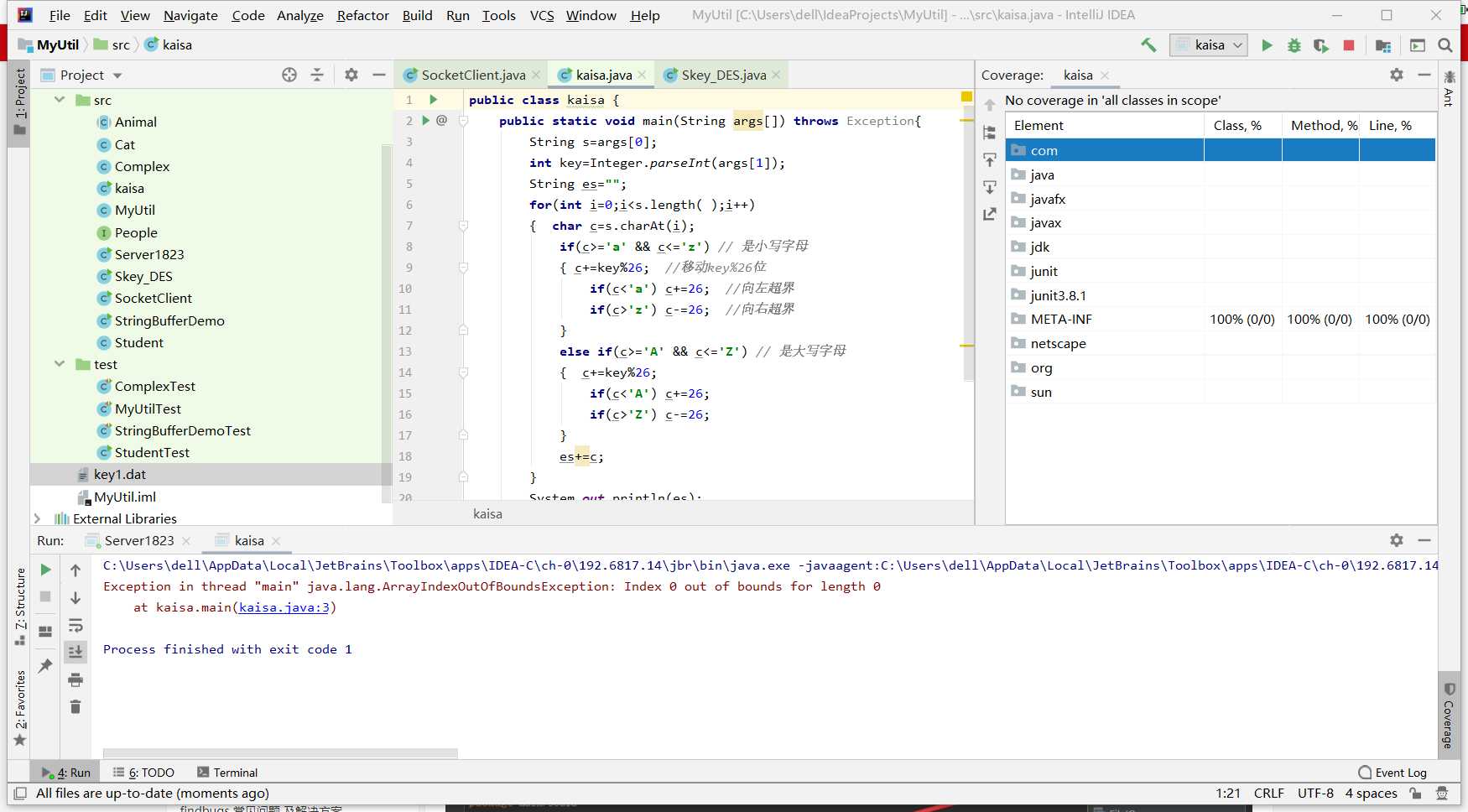Open the Refactor menu

click(x=362, y=15)
